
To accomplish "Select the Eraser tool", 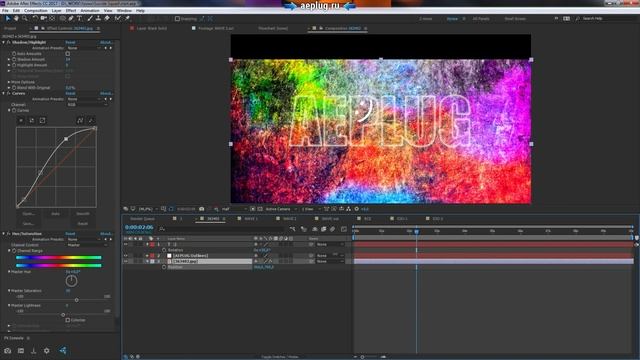I will (107, 18).
